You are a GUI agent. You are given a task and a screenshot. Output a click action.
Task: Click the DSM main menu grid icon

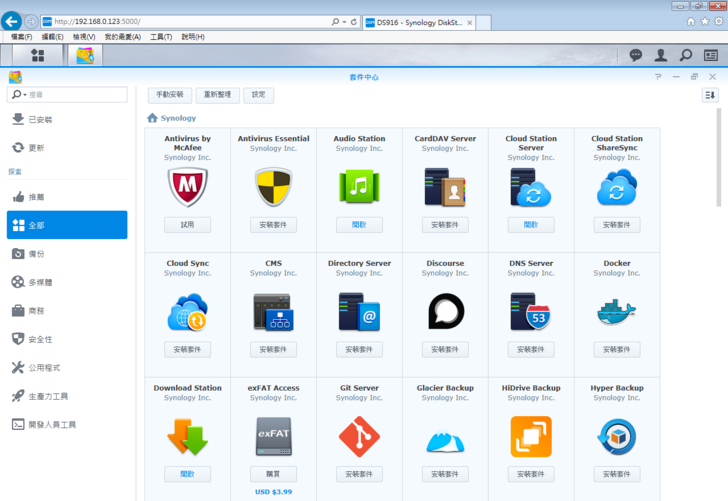[x=37, y=56]
